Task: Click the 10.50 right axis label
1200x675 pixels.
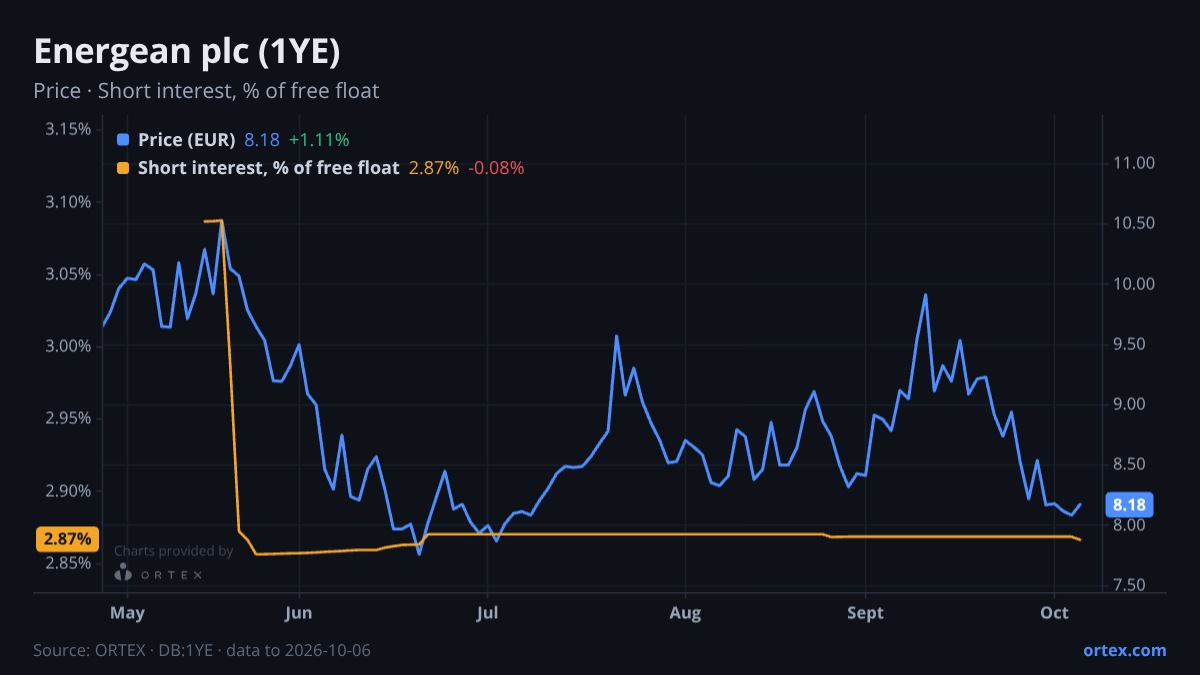Action: tap(1133, 223)
